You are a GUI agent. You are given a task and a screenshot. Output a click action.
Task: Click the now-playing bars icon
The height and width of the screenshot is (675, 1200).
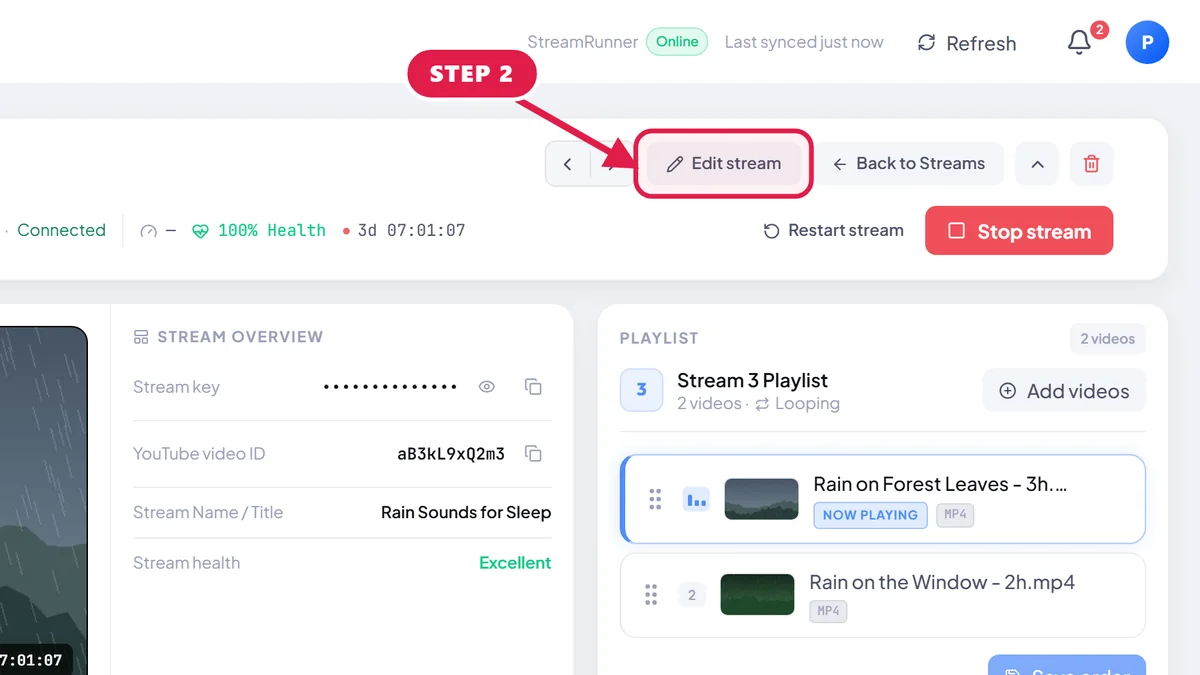tap(696, 498)
